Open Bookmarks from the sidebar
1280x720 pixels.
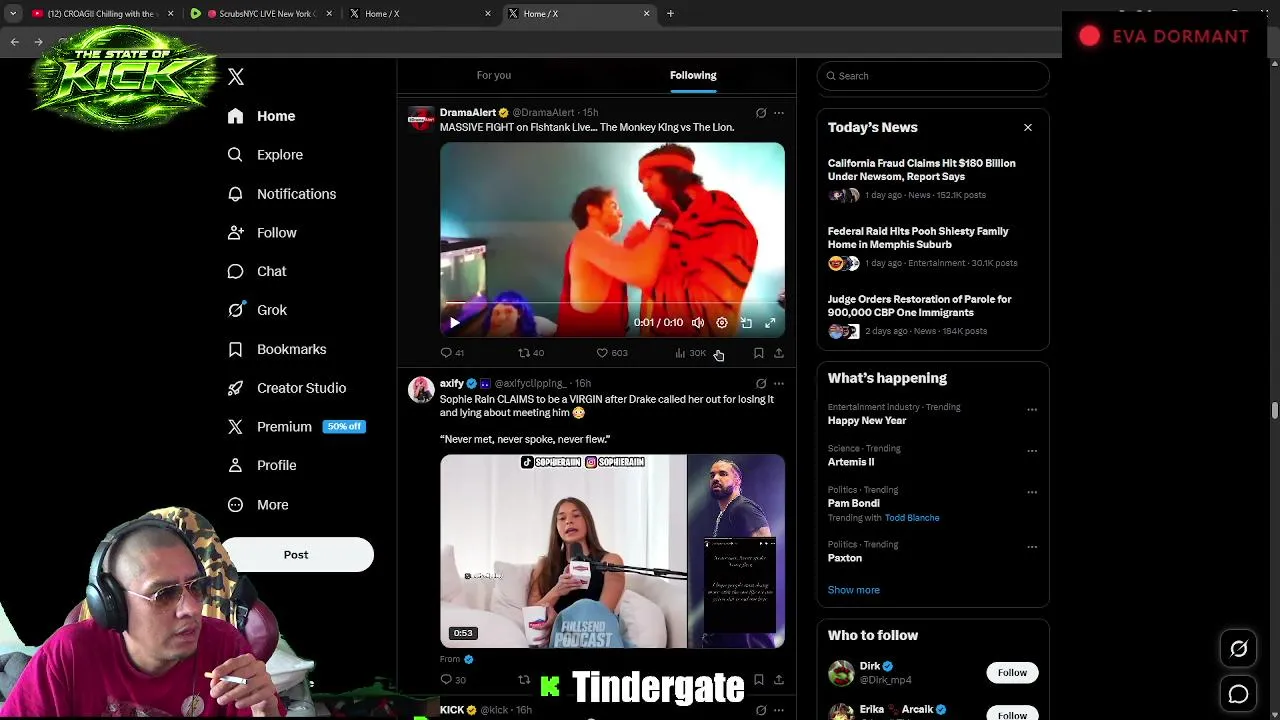click(277, 349)
